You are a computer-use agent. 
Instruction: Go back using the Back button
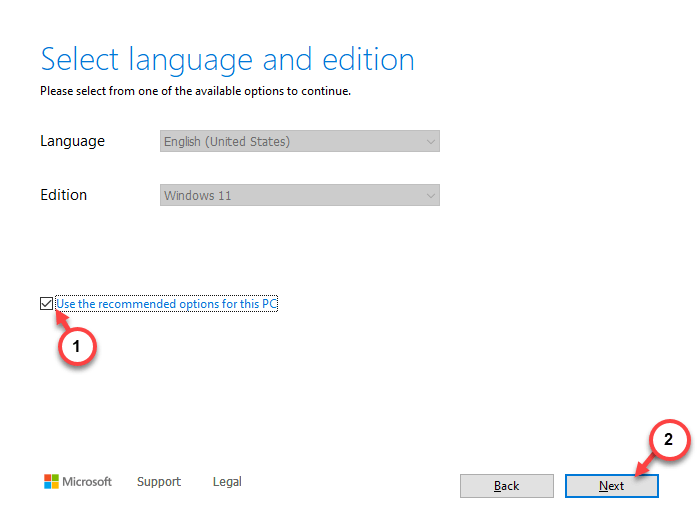pos(507,486)
